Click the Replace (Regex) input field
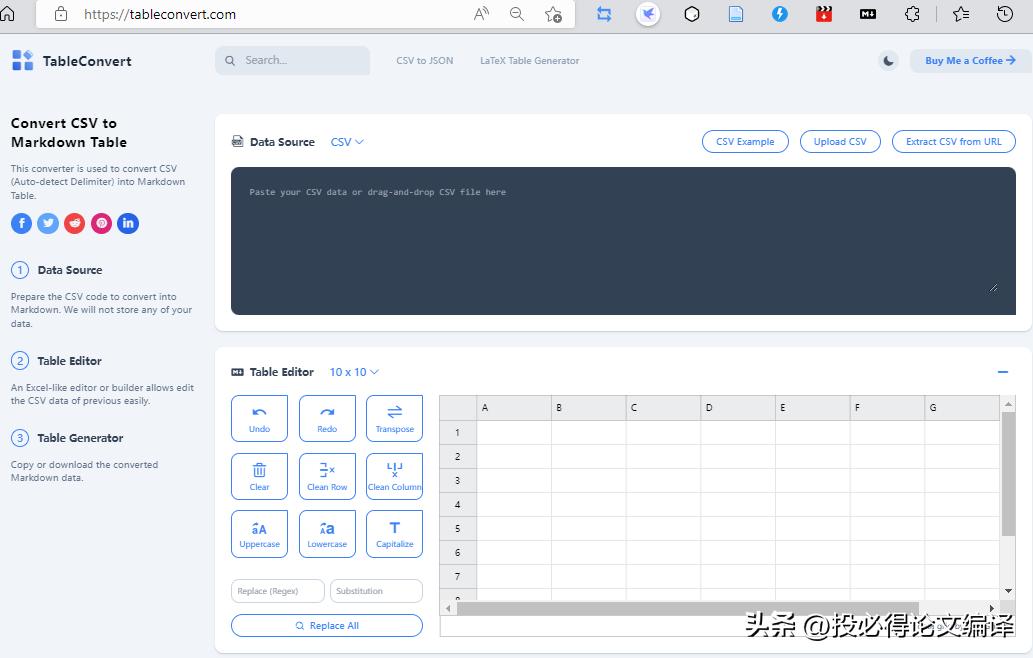This screenshot has width=1033, height=658. tap(278, 591)
